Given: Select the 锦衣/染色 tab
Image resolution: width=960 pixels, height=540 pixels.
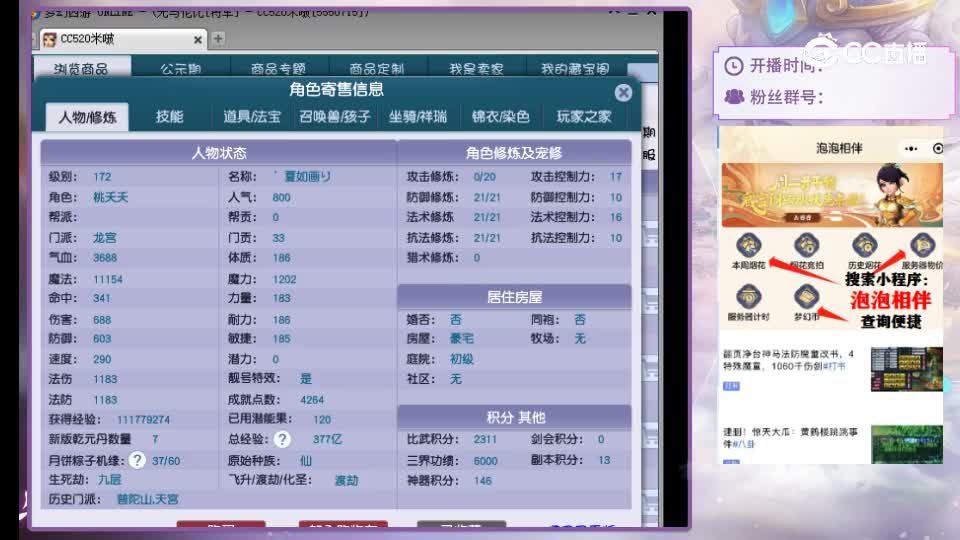Looking at the screenshot, I should (500, 116).
